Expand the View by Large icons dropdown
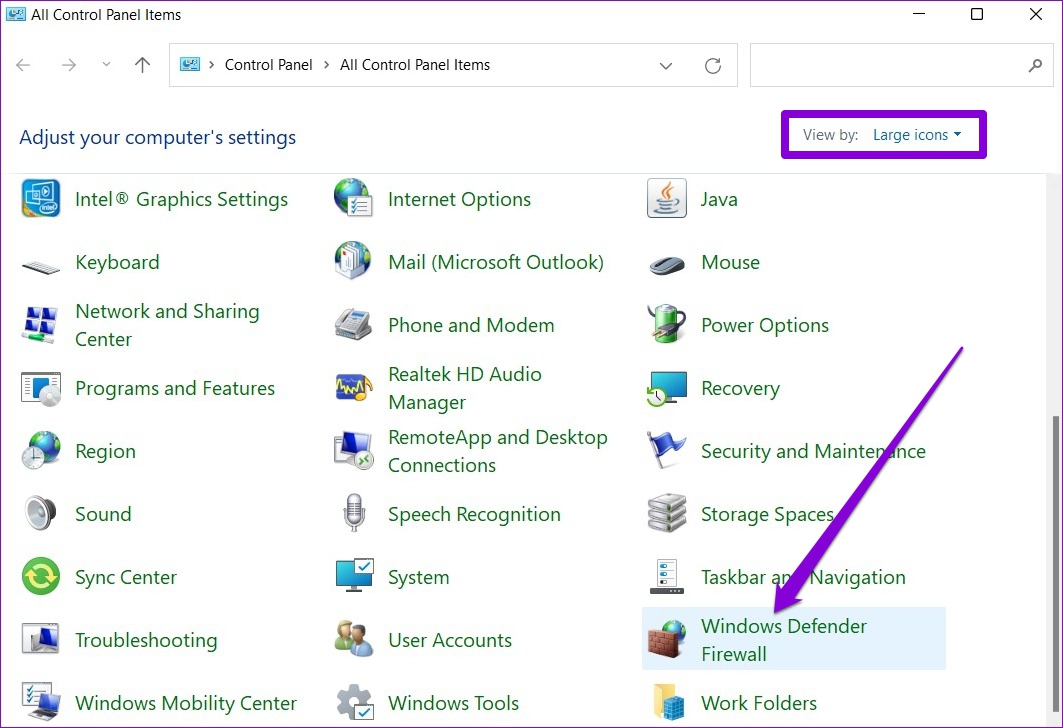Viewport: 1063px width, 728px height. pos(916,135)
